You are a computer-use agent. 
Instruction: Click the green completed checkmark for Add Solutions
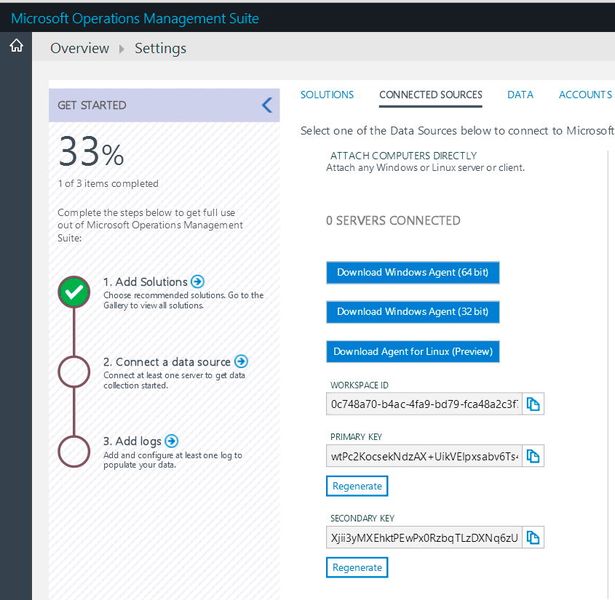74,292
